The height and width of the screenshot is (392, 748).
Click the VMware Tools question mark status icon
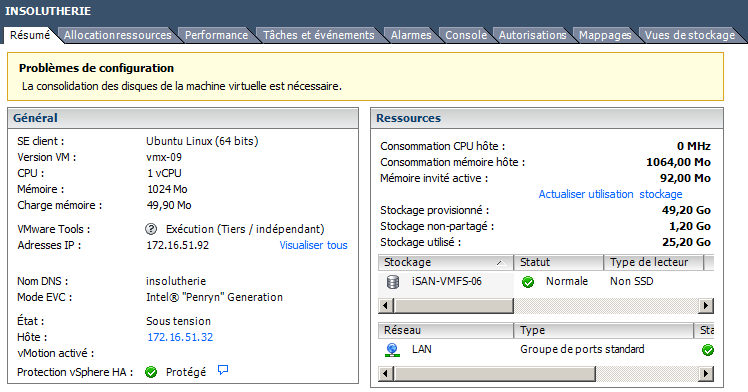click(151, 229)
